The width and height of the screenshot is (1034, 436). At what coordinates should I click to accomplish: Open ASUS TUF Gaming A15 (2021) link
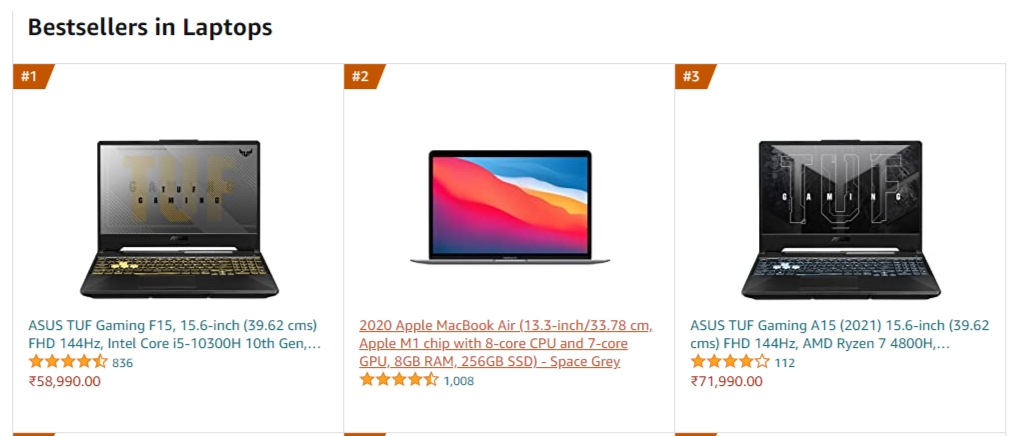(839, 334)
